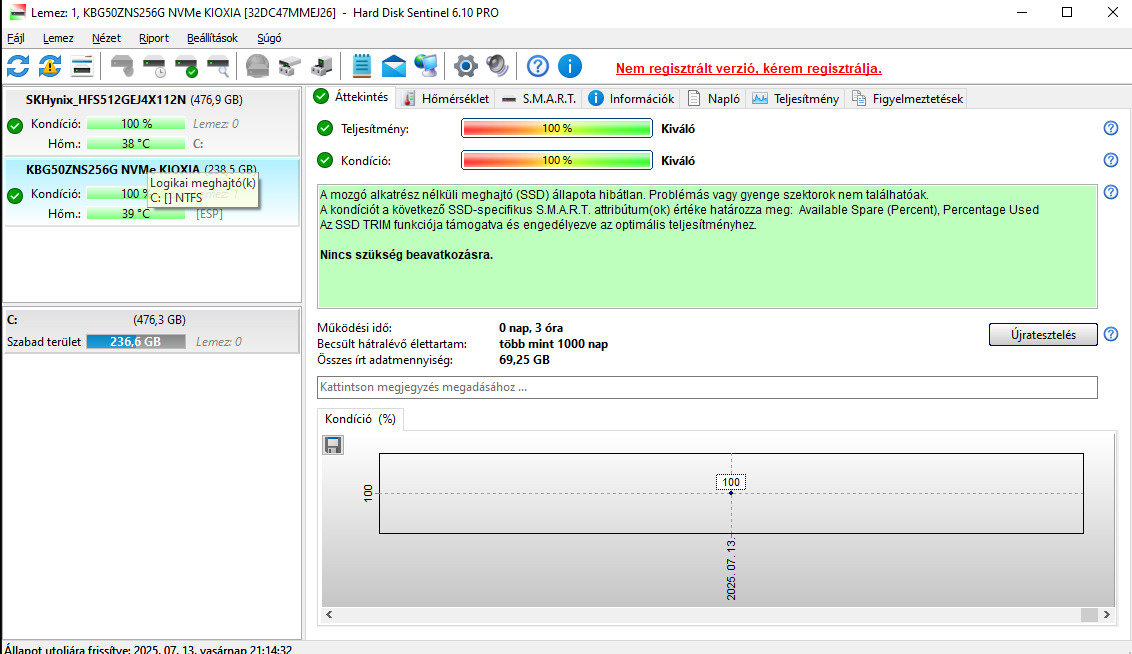Click the blue envelope e-mail icon
This screenshot has height=654, width=1132.
[x=393, y=66]
